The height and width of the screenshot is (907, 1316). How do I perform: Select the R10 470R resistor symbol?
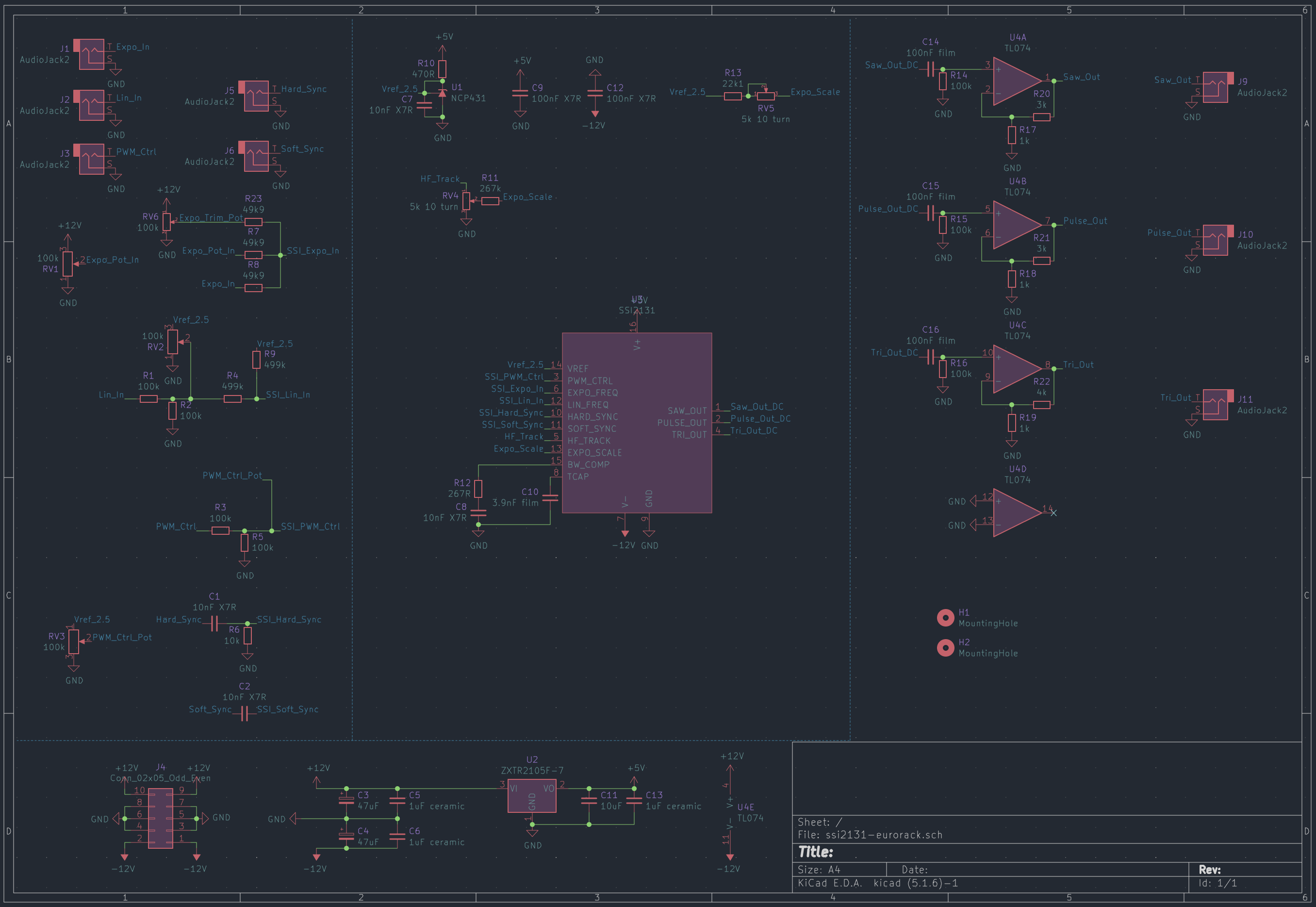[x=442, y=69]
